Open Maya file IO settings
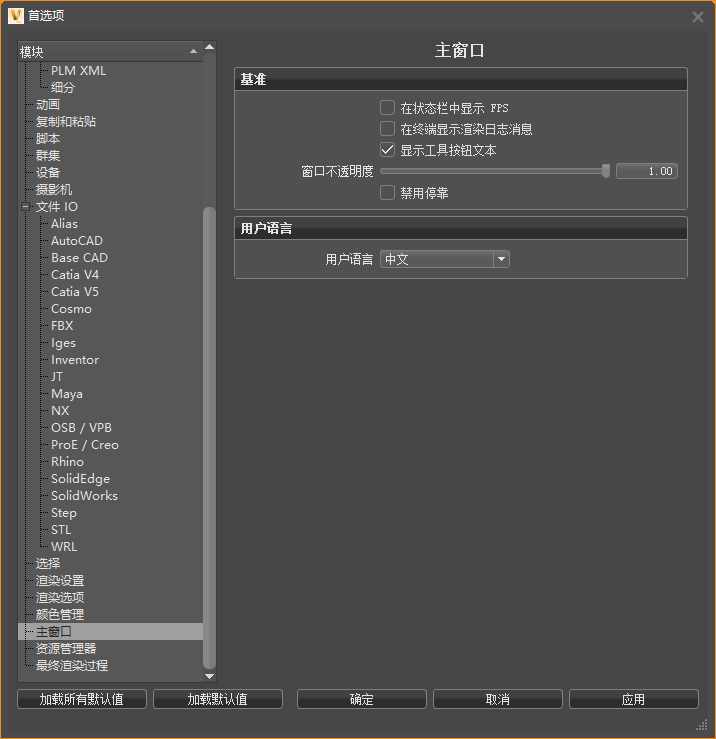The image size is (716, 739). [x=66, y=394]
